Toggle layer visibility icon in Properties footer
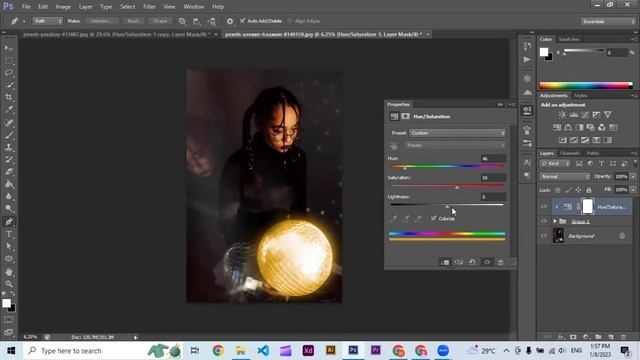The image size is (640, 360). [x=487, y=262]
